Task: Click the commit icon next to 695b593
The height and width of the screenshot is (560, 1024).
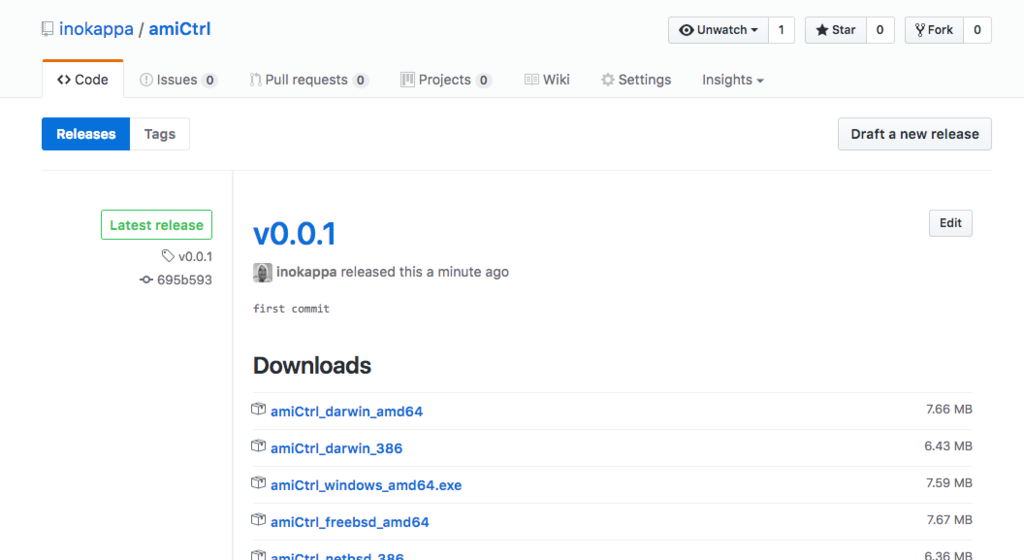Action: (x=146, y=279)
